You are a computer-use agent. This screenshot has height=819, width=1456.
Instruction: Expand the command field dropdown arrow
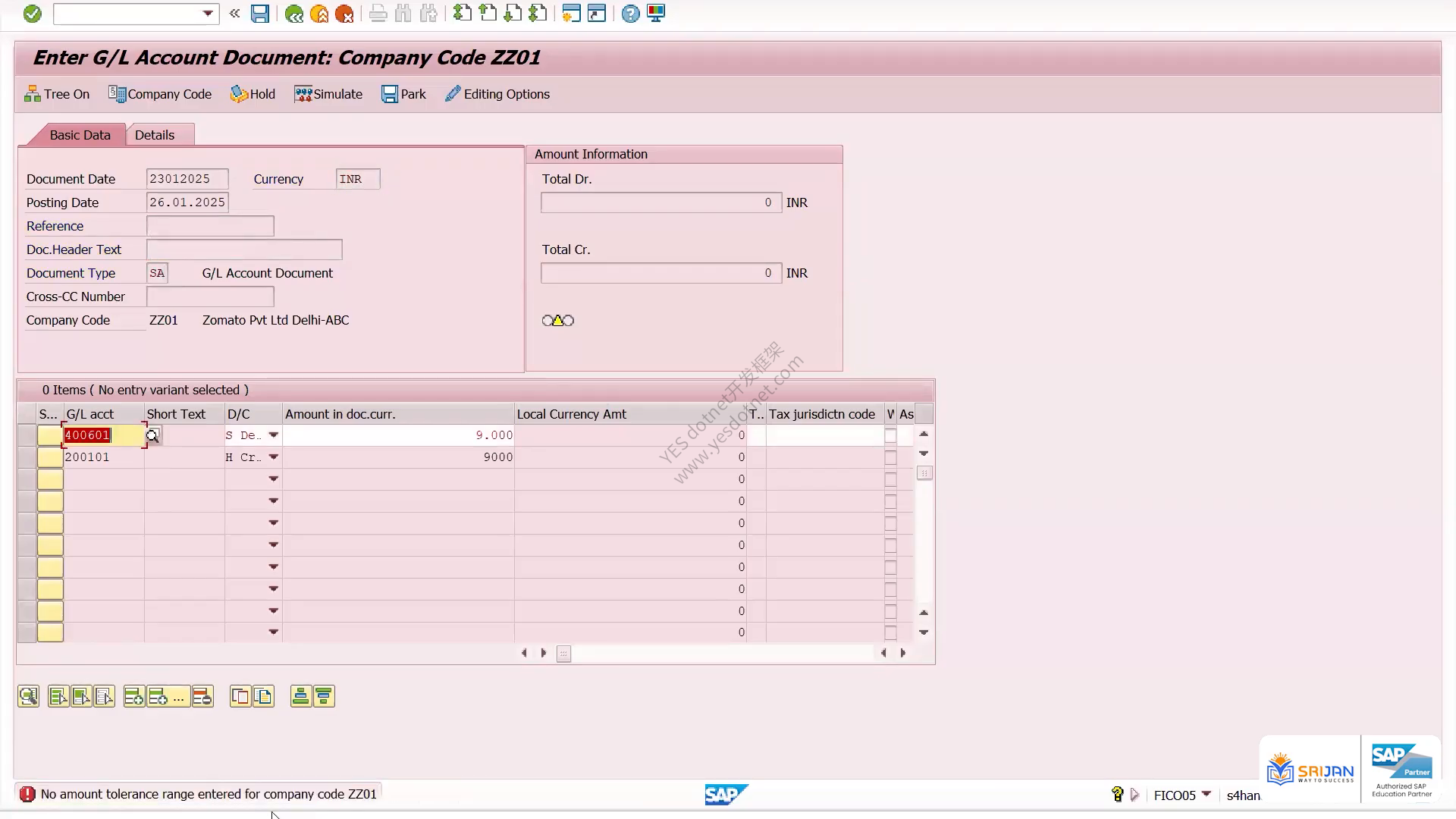tap(208, 14)
